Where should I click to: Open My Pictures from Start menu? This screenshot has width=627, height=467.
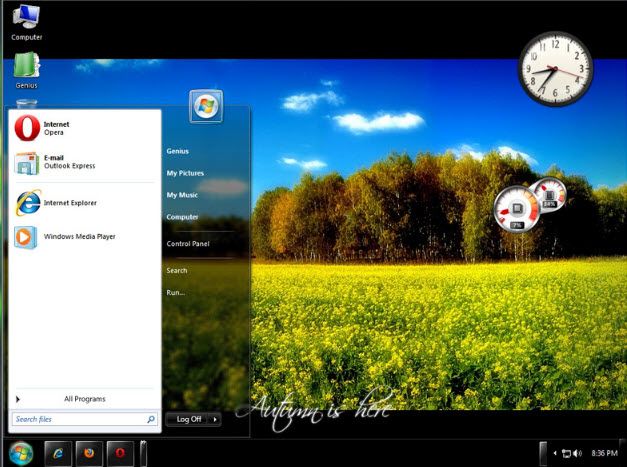tap(185, 173)
